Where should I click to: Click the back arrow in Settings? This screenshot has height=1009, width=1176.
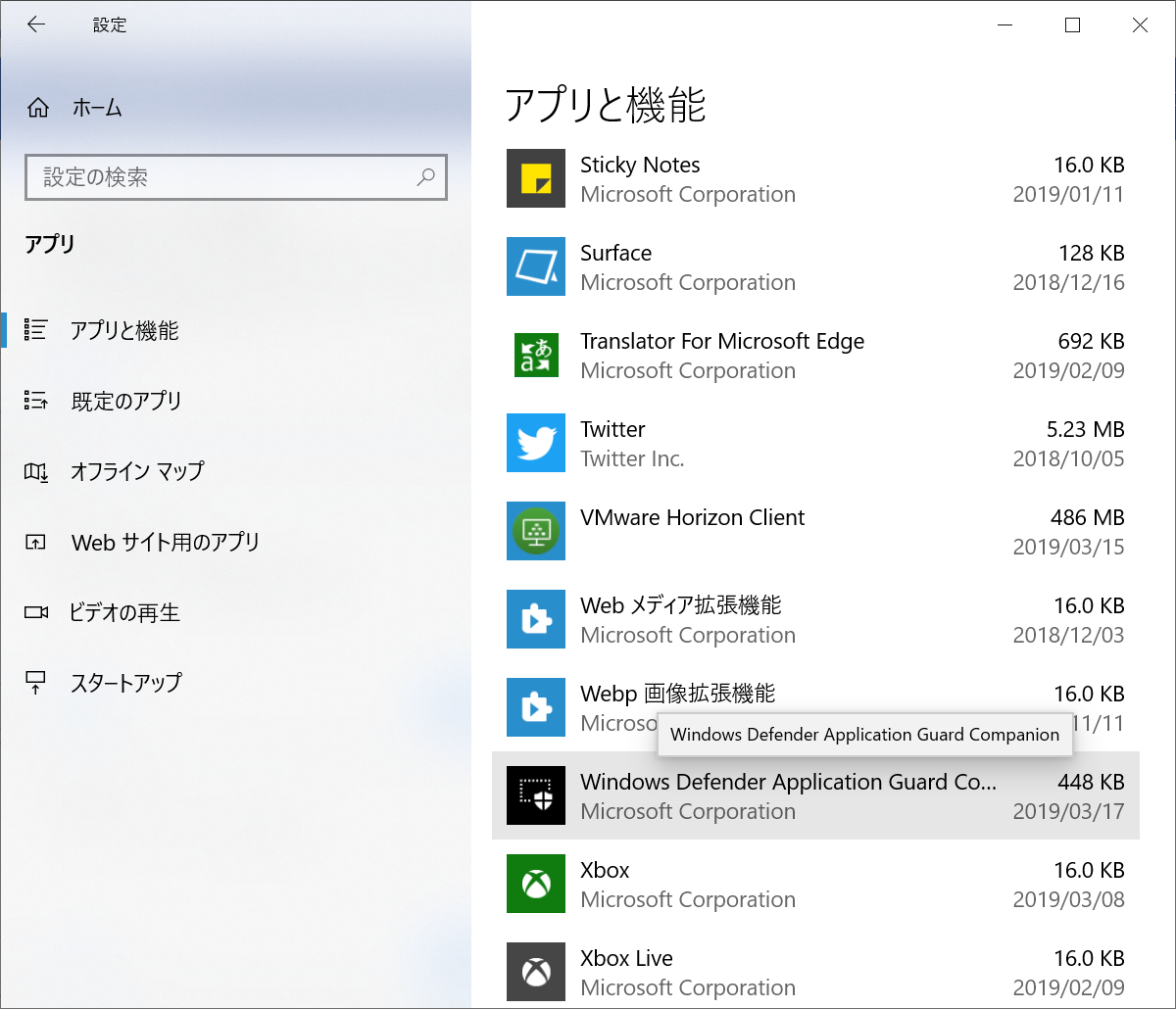point(36,25)
